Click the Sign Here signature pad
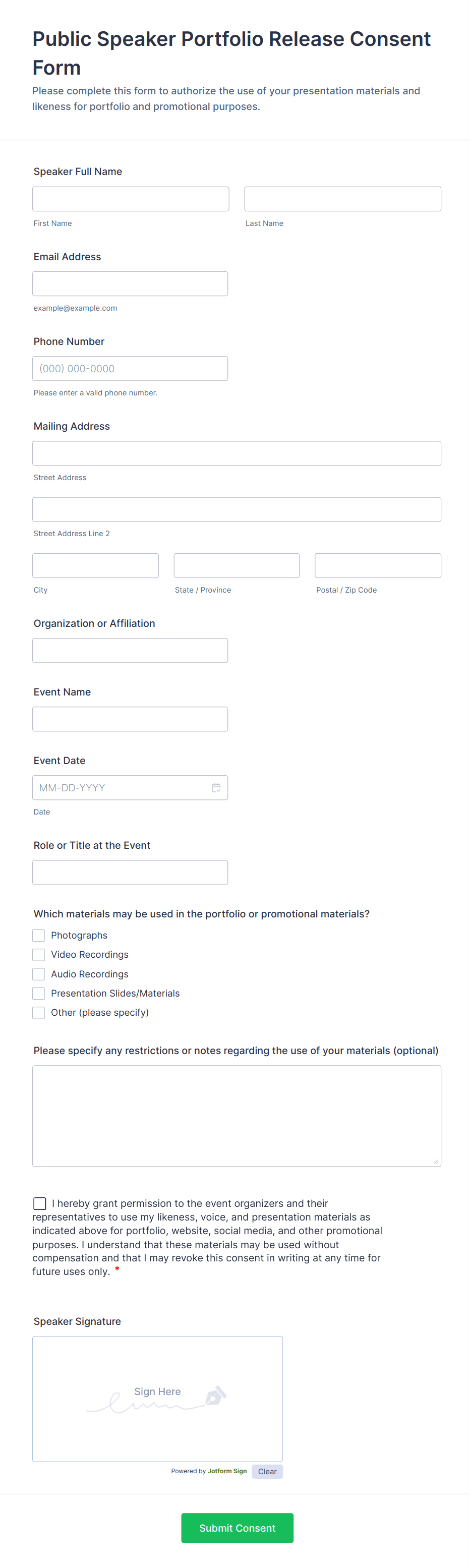The height and width of the screenshot is (1568, 469). click(157, 1398)
